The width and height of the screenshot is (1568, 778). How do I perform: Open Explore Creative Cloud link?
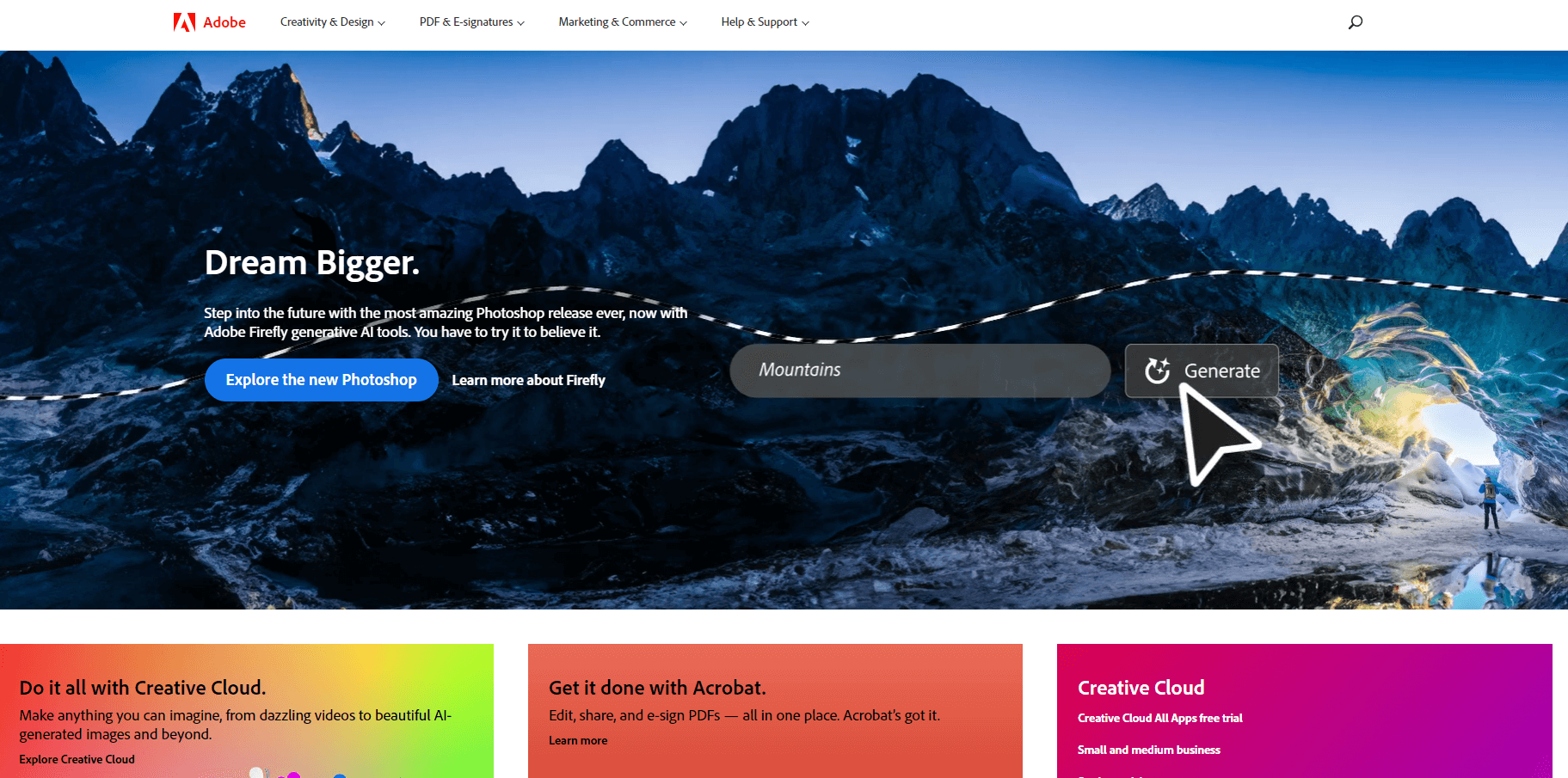(x=77, y=759)
